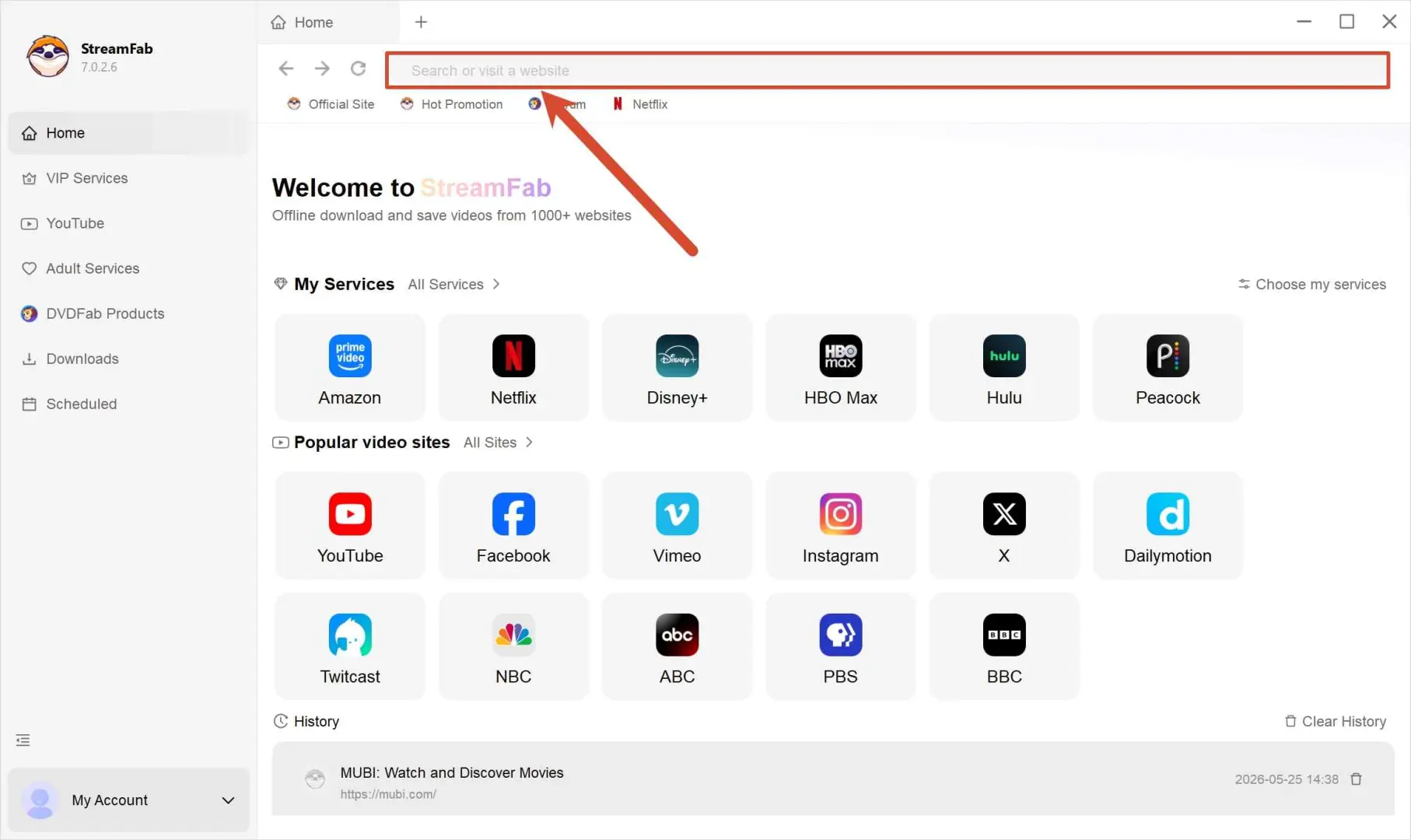
Task: Open the Instagram site tile
Action: click(x=841, y=526)
